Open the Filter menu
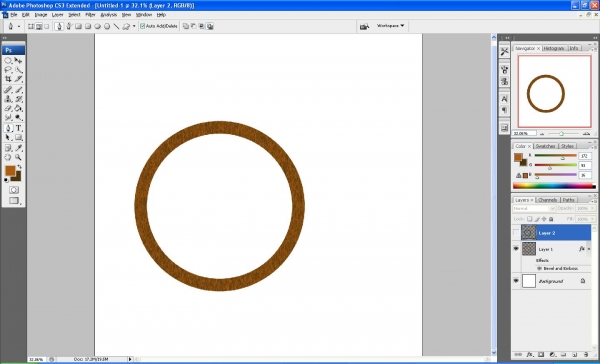The width and height of the screenshot is (600, 364). coord(90,15)
